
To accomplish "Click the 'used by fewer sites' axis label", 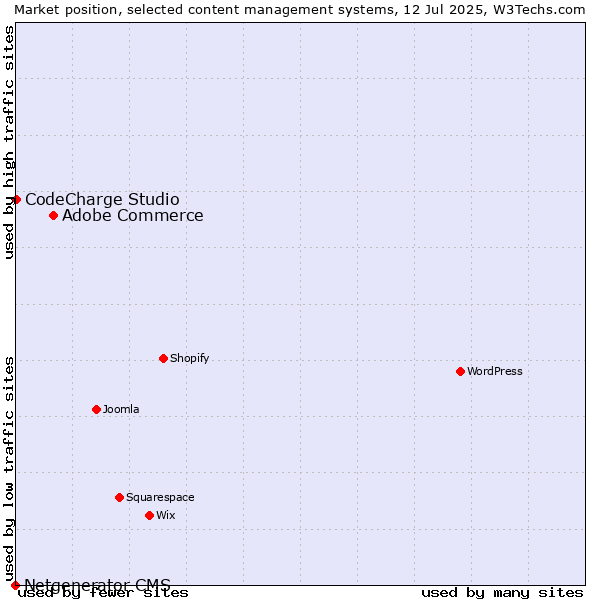I will 103,593.
